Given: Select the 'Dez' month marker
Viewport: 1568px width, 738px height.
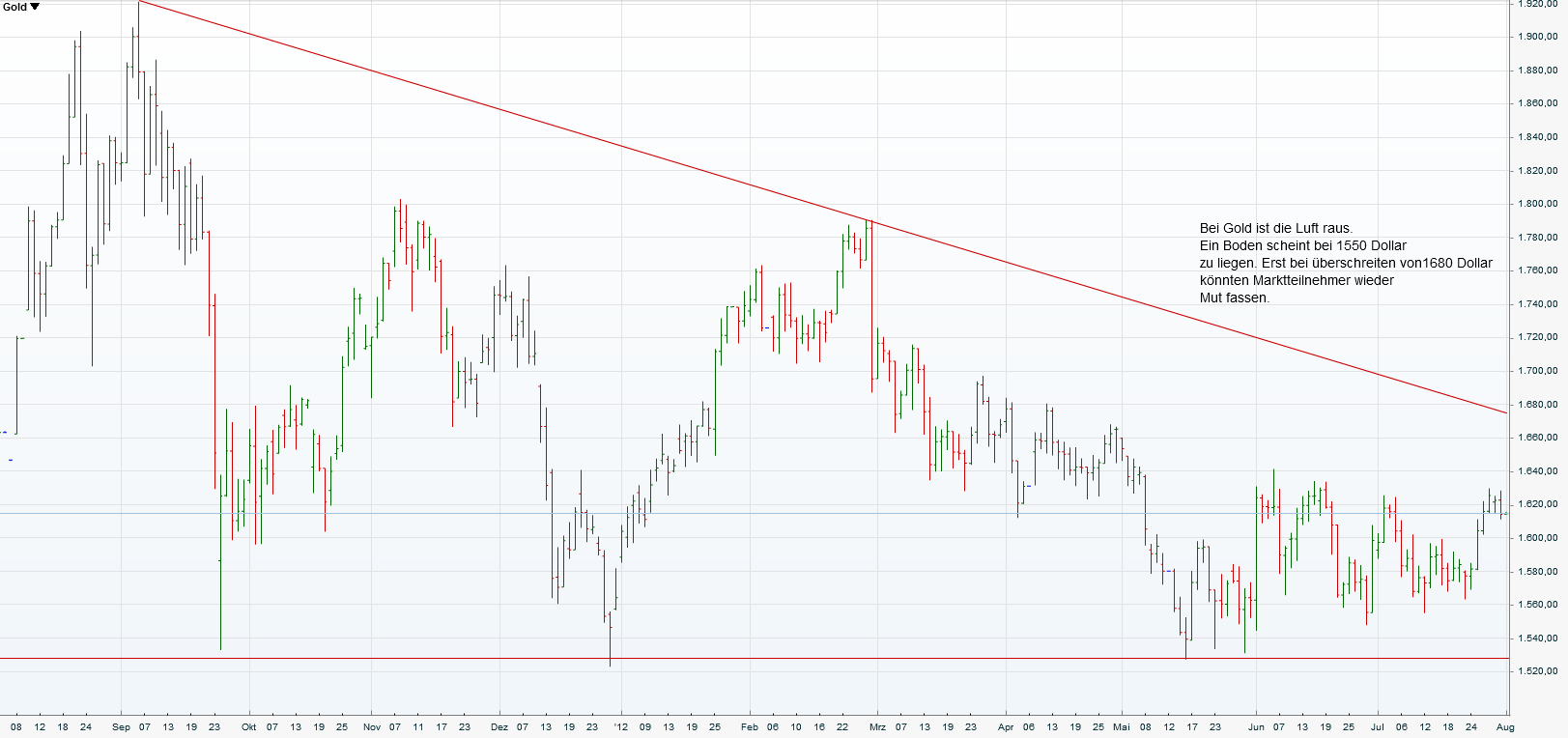Looking at the screenshot, I should 499,726.
